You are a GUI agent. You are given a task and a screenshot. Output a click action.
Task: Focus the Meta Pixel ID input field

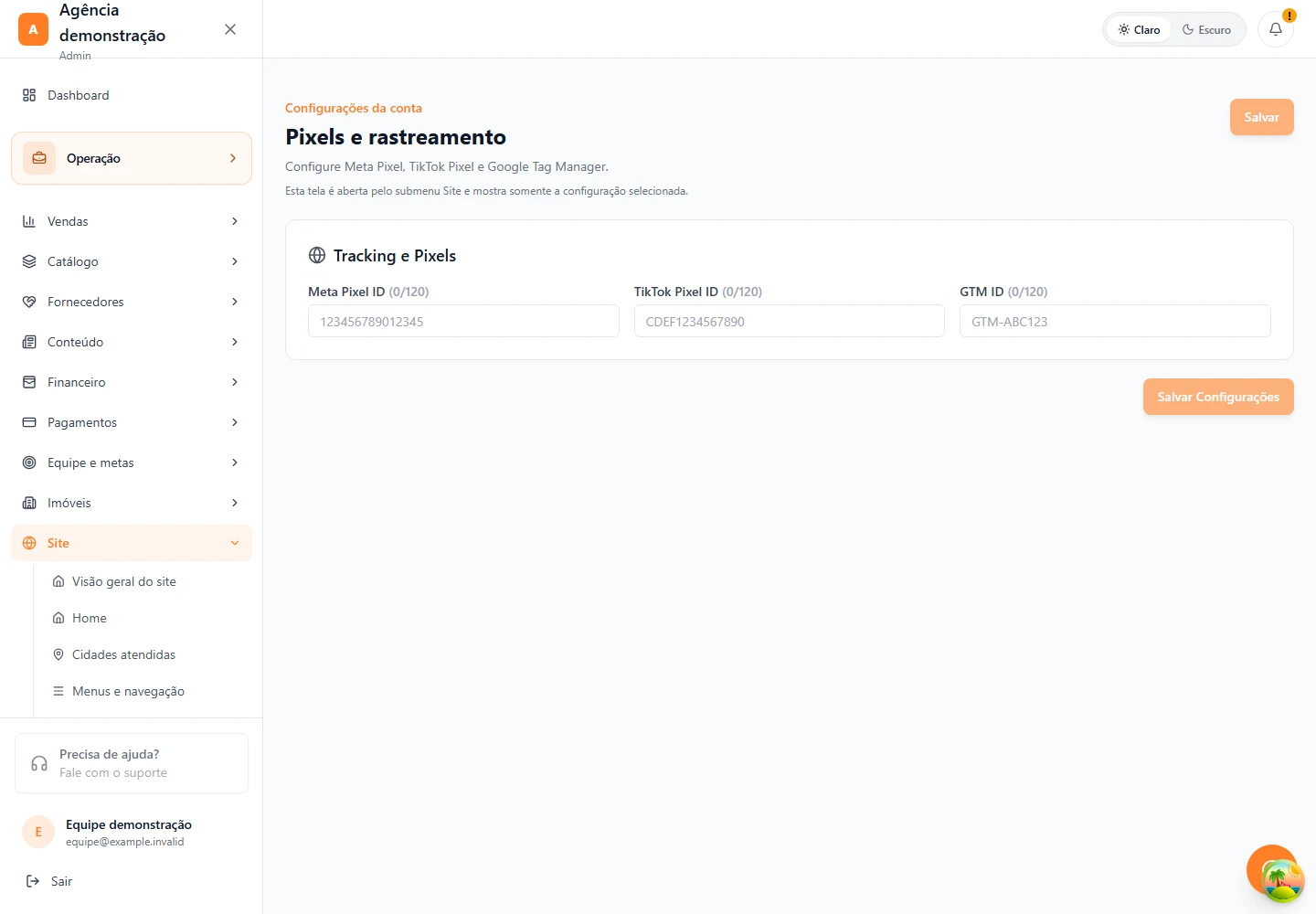click(x=463, y=321)
